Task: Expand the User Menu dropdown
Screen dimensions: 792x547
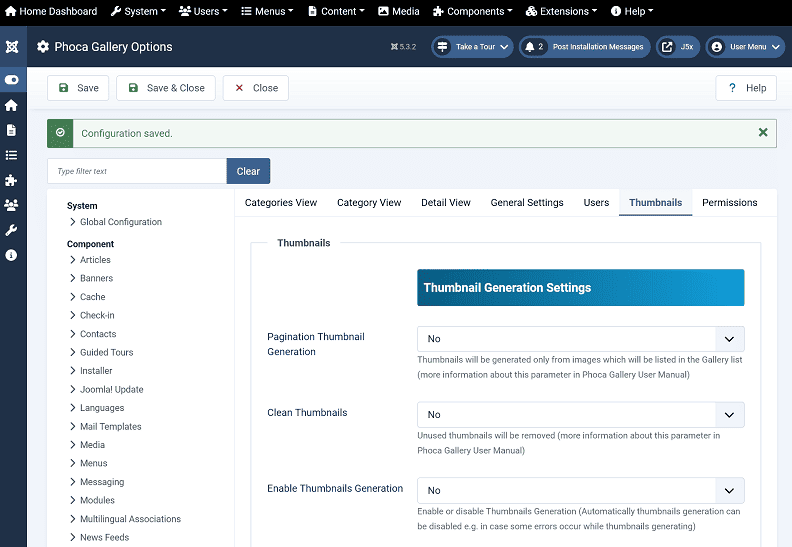Action: pyautogui.click(x=745, y=47)
